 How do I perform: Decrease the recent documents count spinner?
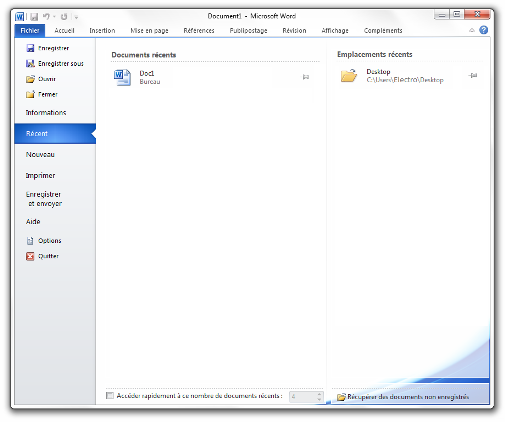[319, 399]
